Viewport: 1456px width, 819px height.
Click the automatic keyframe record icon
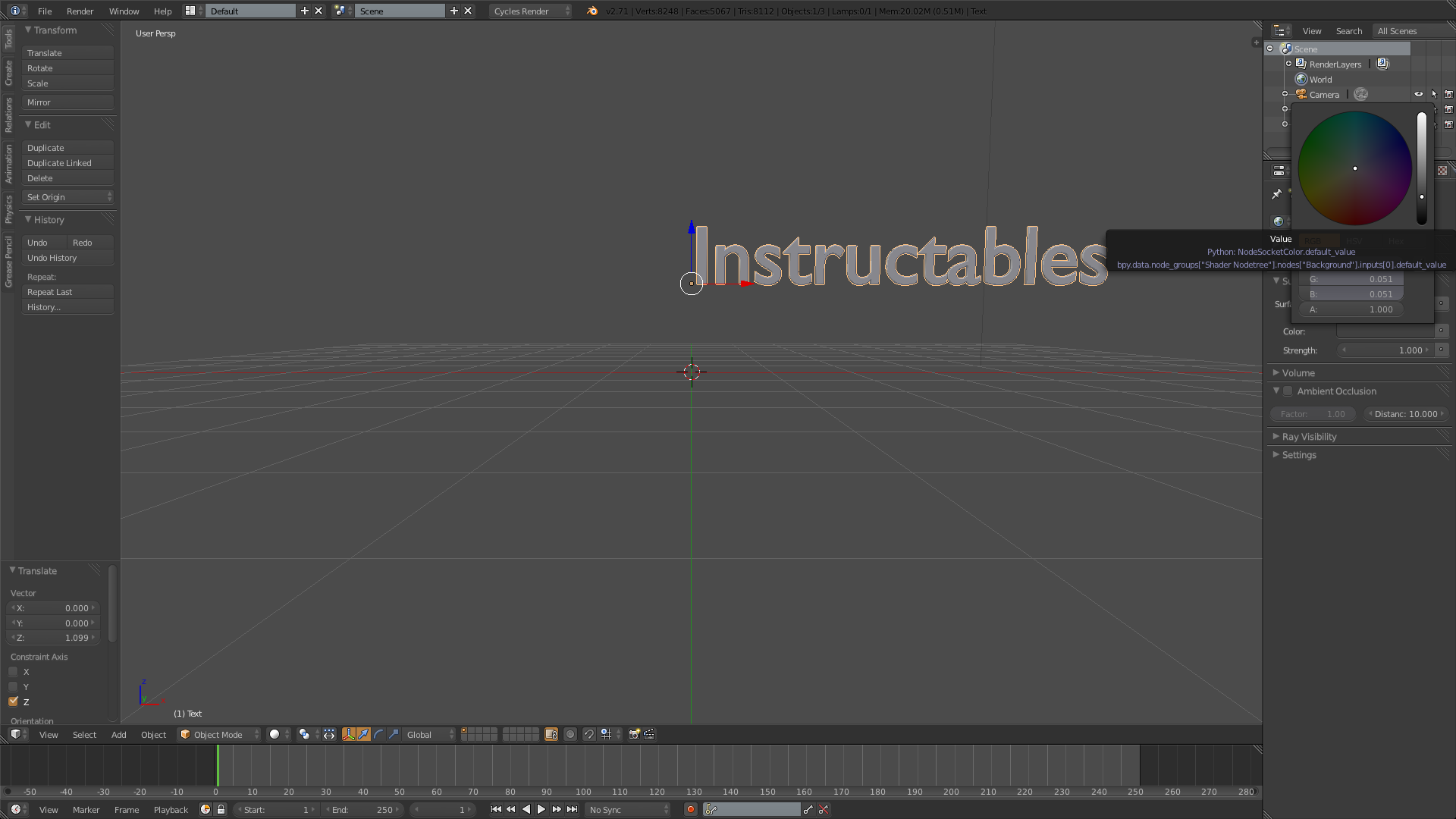pyautogui.click(x=690, y=809)
